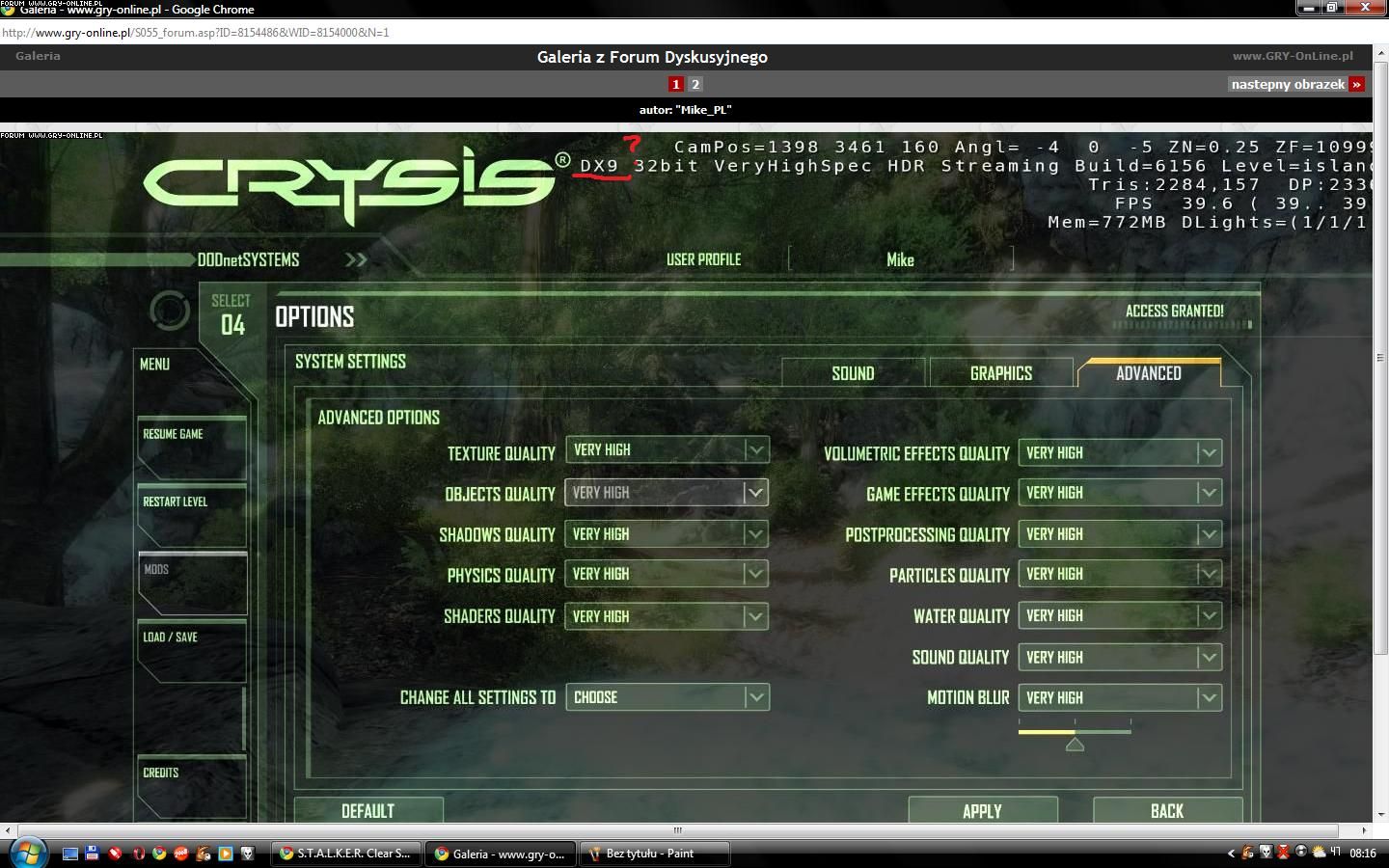Switch to the Sound tab
The image size is (1389, 868).
click(x=853, y=373)
